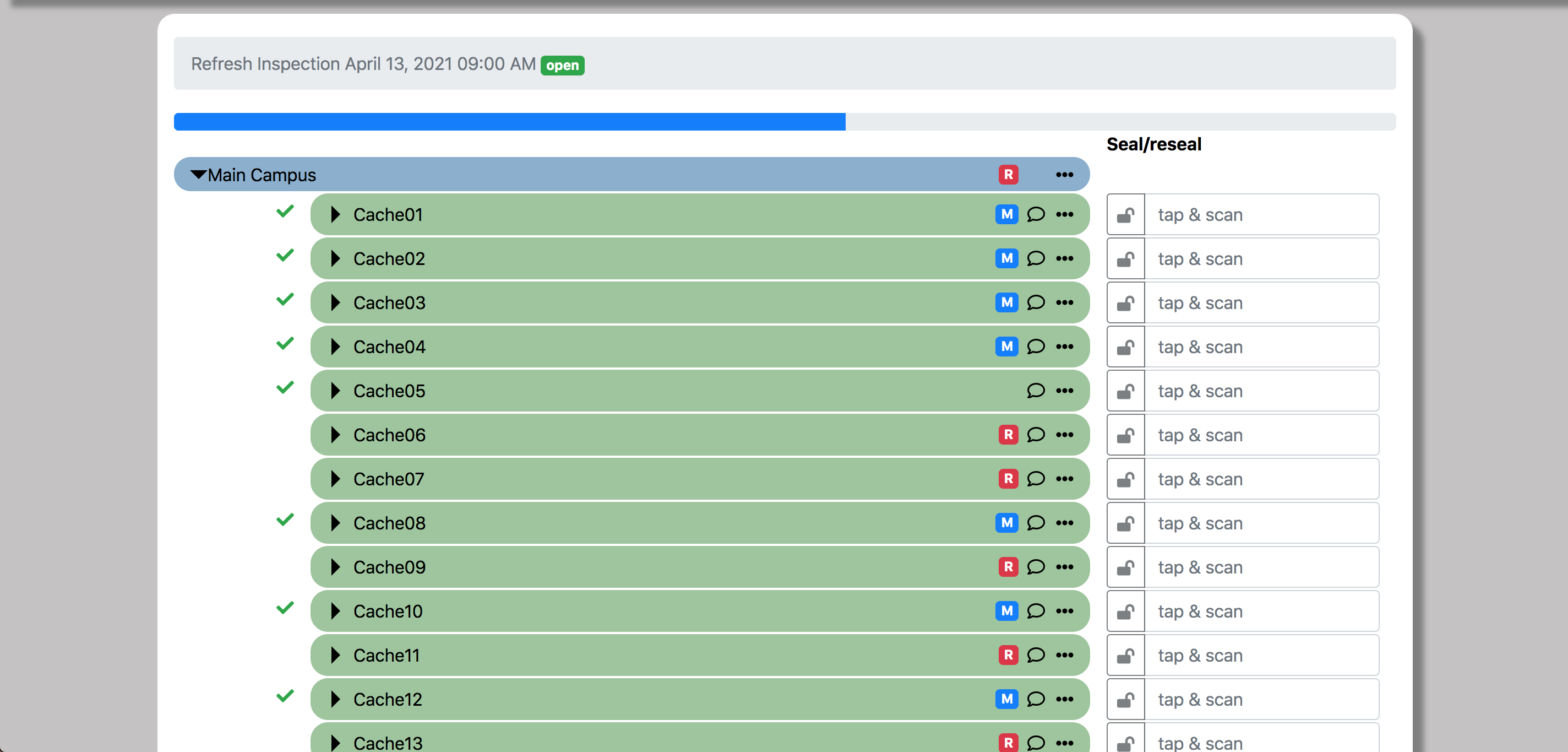
Task: Expand the Cache05 row
Action: [335, 391]
